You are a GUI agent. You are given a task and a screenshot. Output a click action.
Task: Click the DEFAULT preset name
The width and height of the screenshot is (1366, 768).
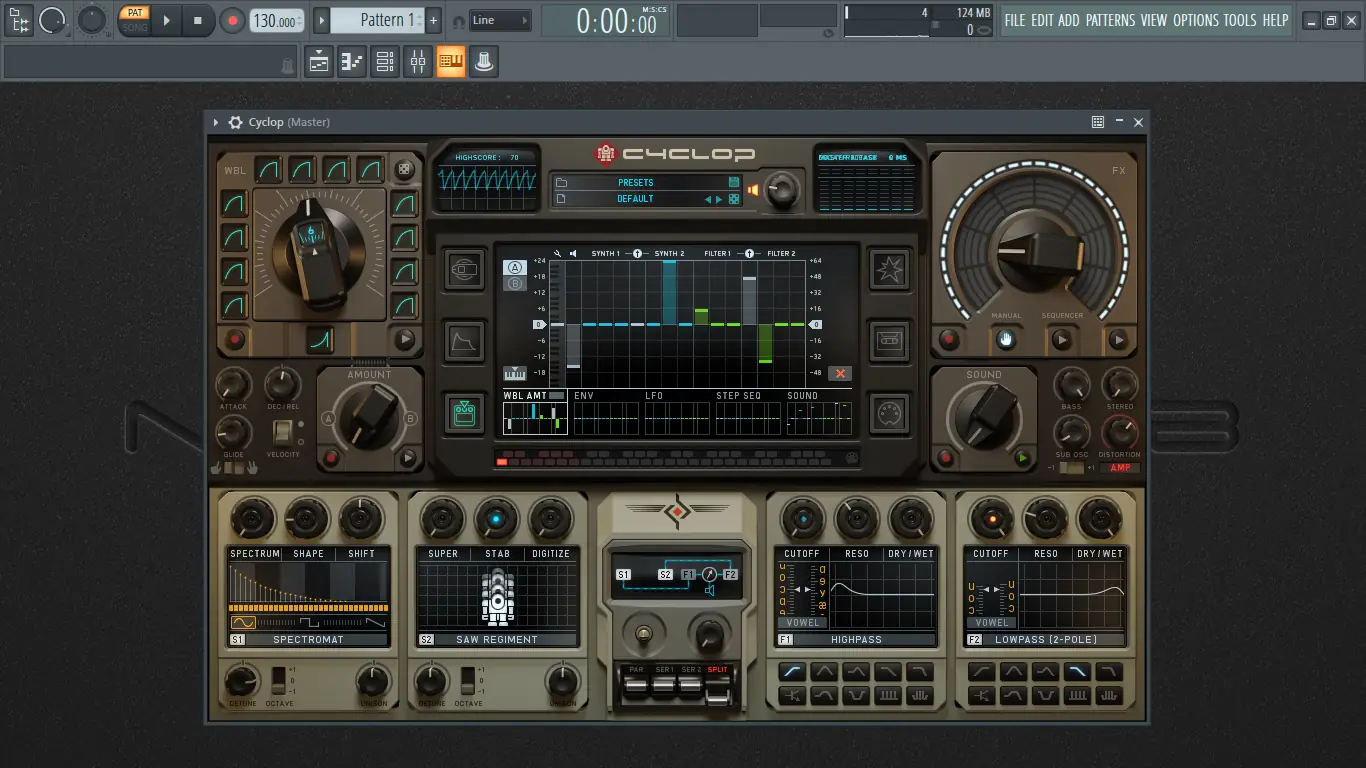tap(635, 199)
